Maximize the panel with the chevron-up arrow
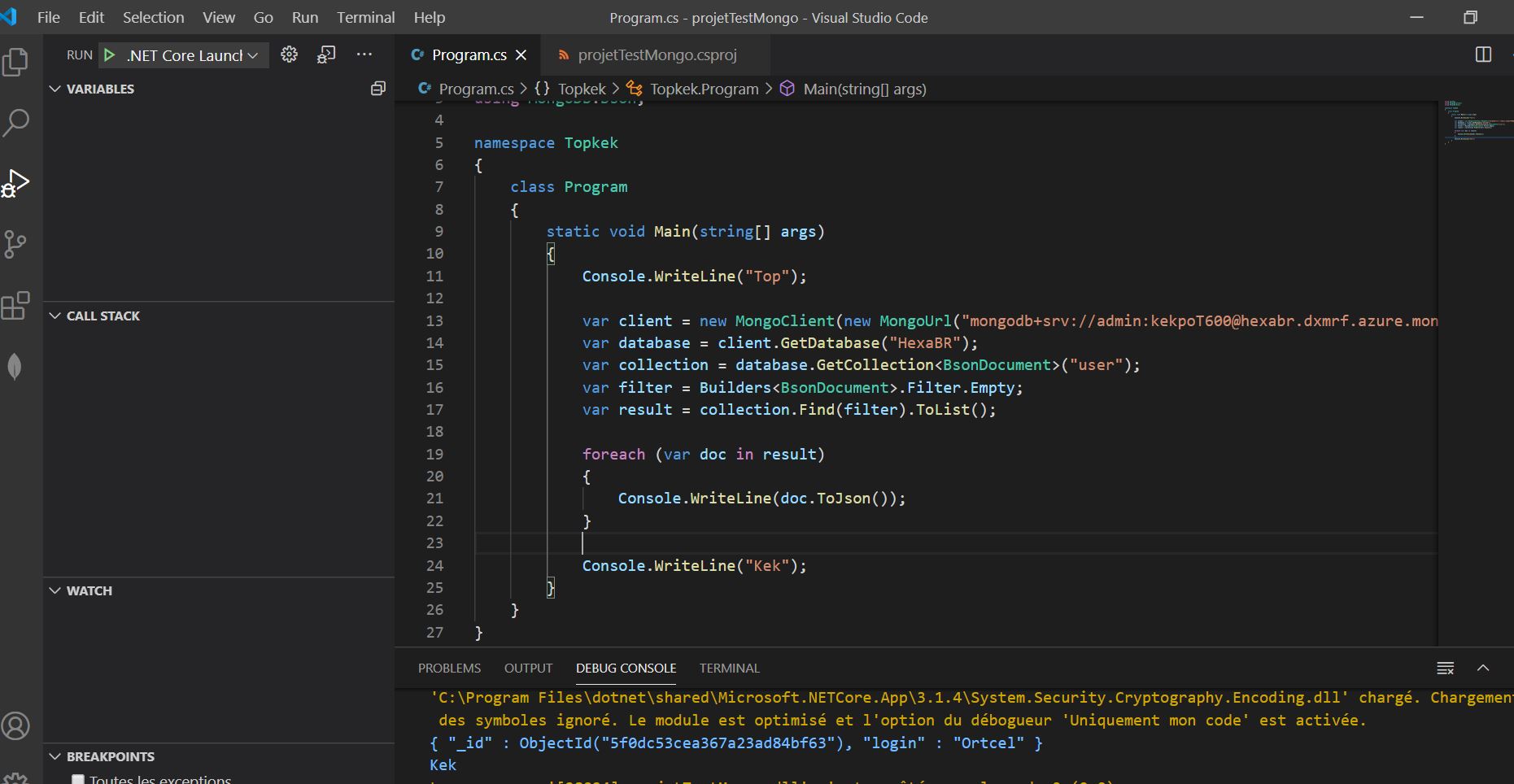This screenshot has width=1514, height=784. pyautogui.click(x=1483, y=668)
